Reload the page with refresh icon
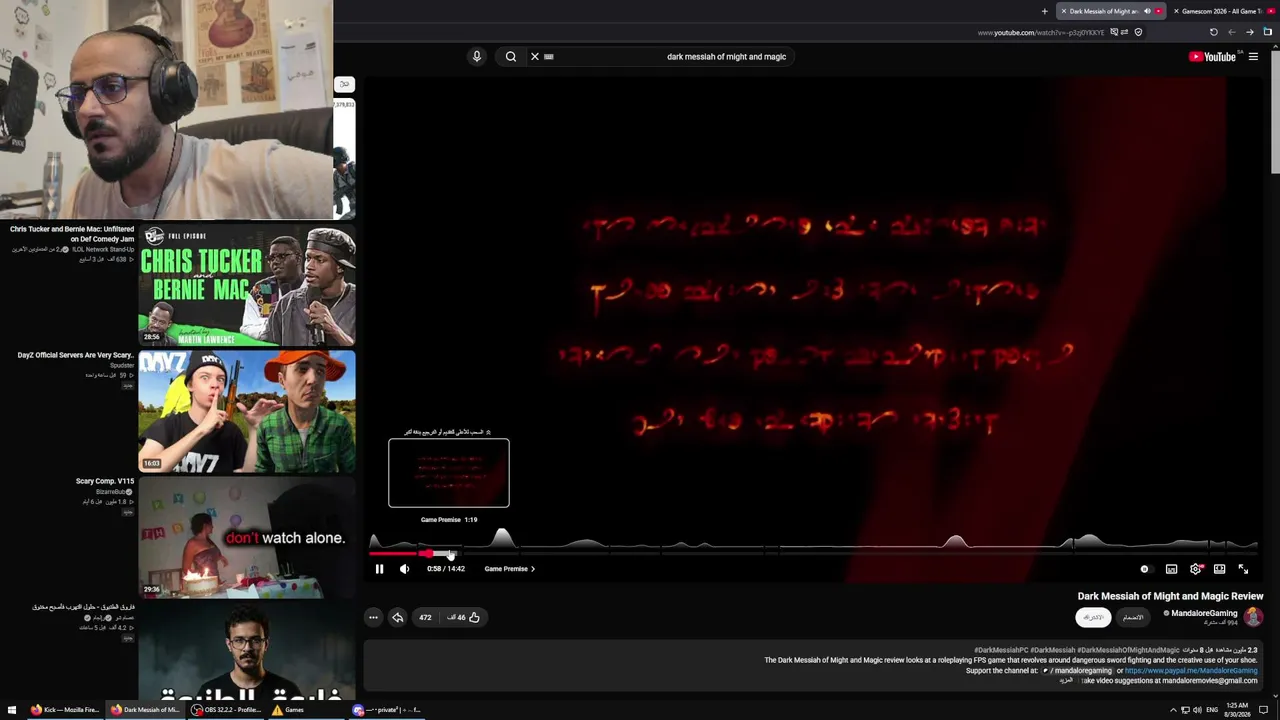This screenshot has width=1280, height=720. click(x=1214, y=32)
